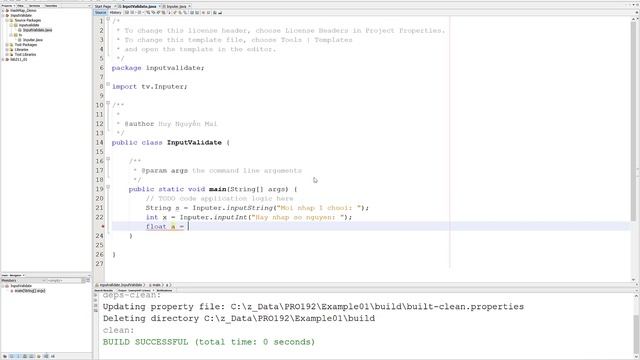Select the Test Packages node

[x=26, y=44]
